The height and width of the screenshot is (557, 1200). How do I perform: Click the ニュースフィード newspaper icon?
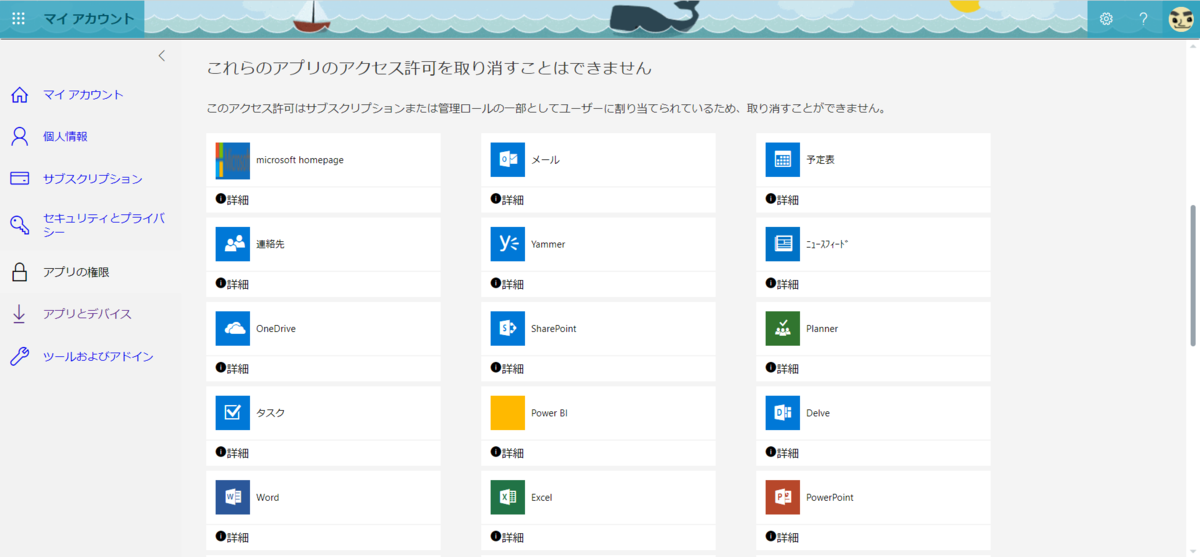[x=783, y=244]
